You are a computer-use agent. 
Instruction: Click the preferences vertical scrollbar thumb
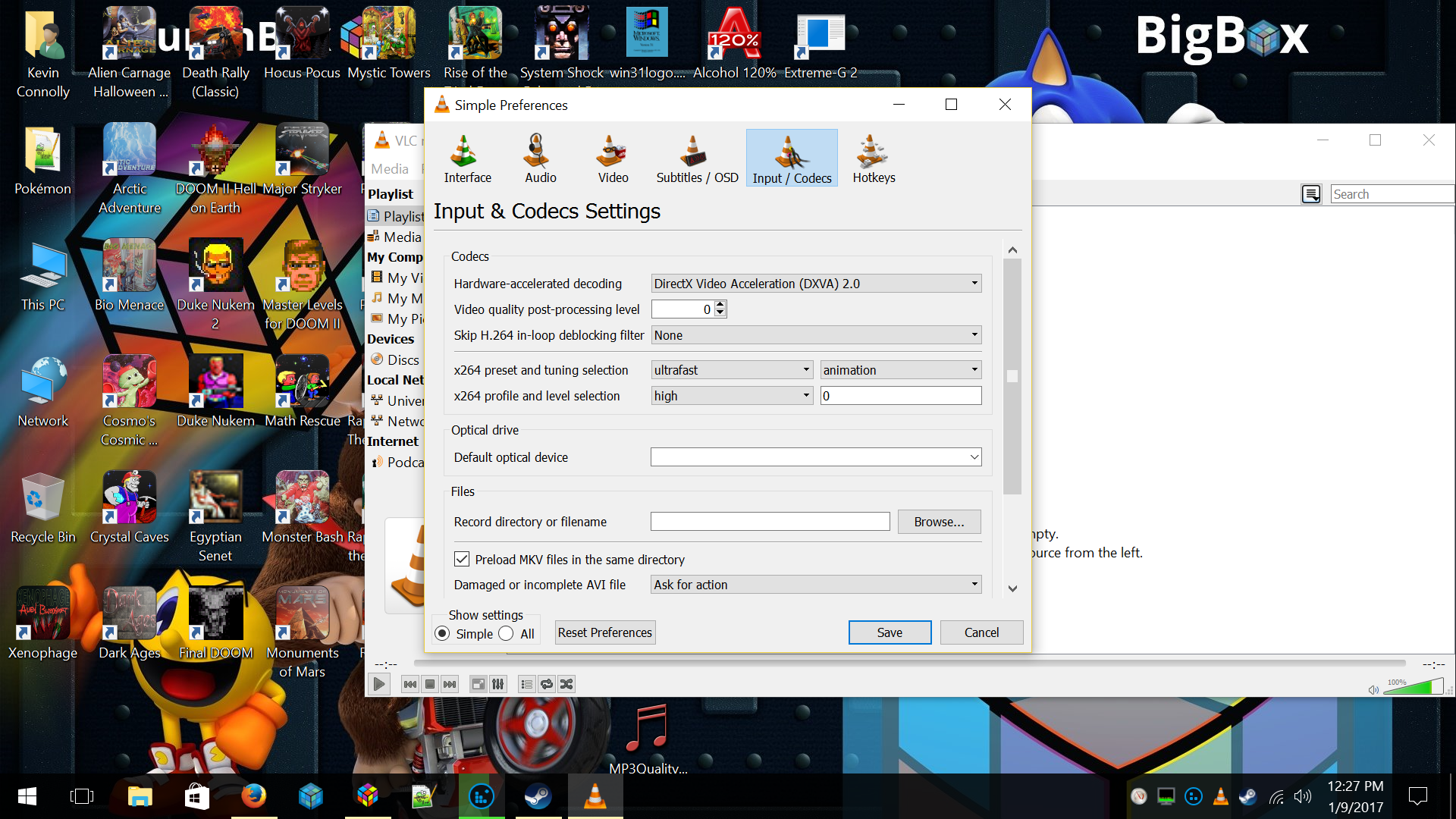[x=1012, y=376]
